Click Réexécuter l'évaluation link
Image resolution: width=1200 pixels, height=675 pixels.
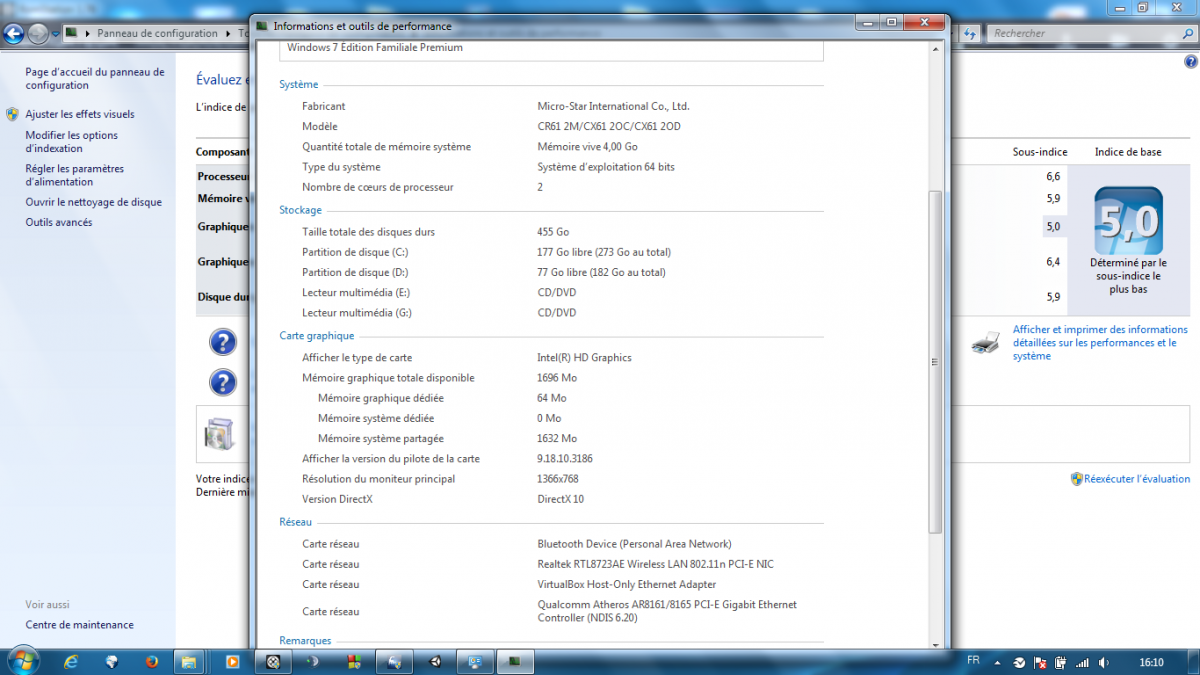pyautogui.click(x=1137, y=479)
